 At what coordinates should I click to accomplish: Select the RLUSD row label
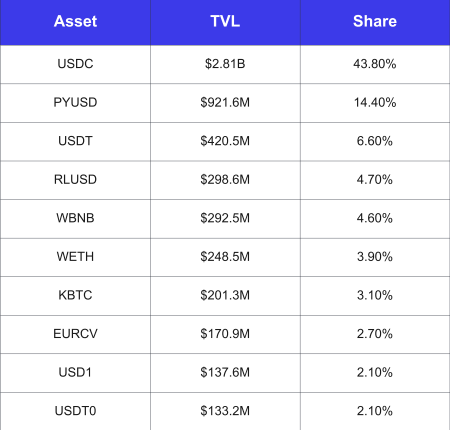[x=75, y=179]
